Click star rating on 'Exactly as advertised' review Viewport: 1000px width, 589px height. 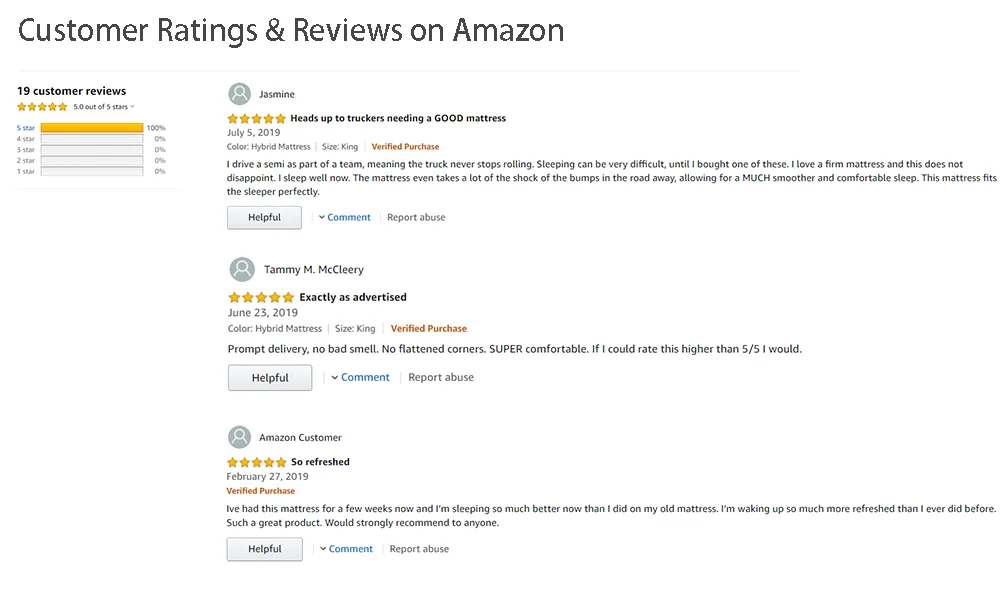click(x=261, y=297)
